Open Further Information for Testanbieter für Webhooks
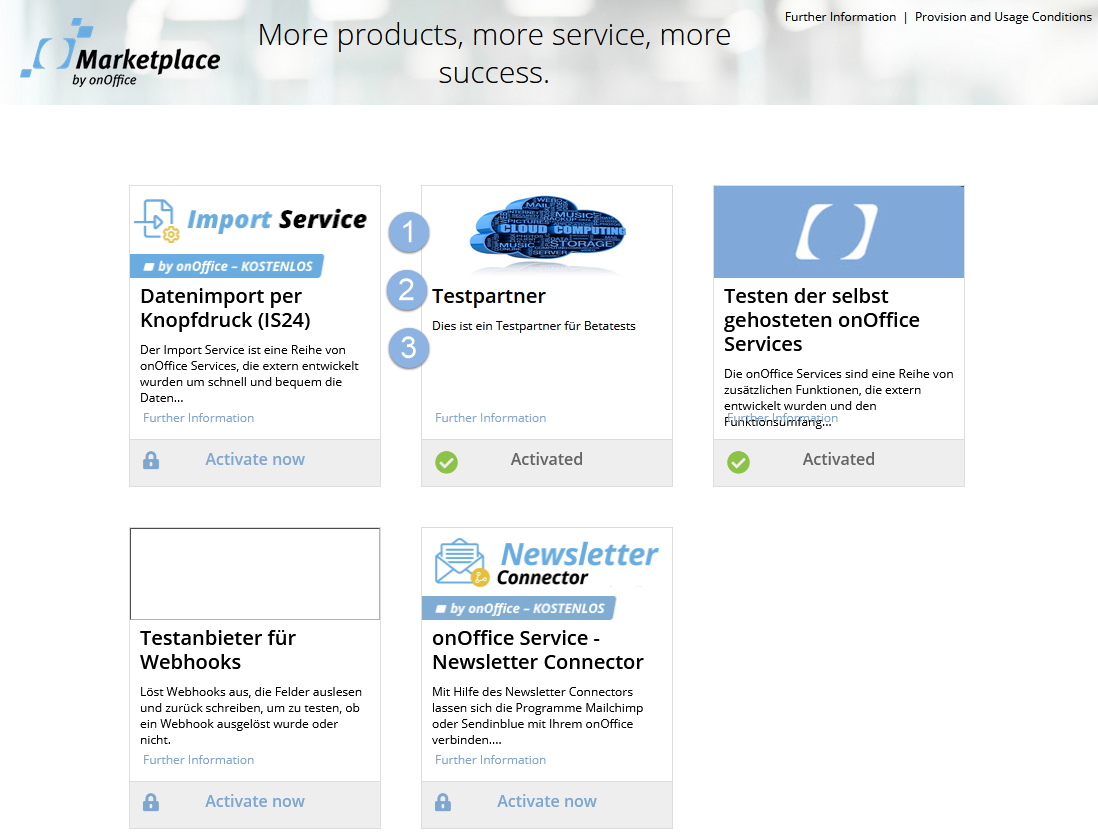 198,760
